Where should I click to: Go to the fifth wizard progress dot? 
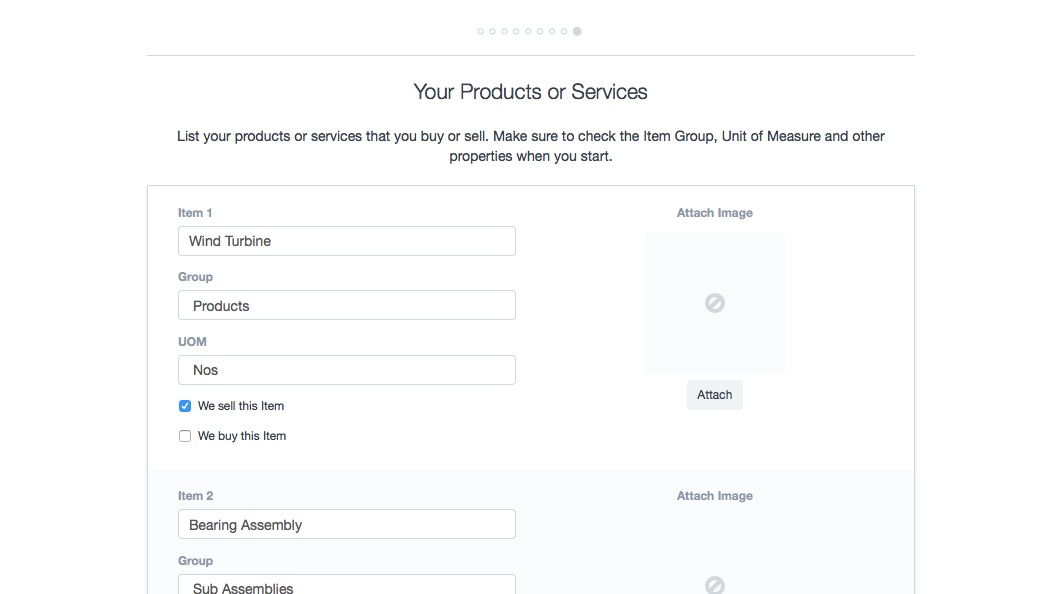(528, 31)
